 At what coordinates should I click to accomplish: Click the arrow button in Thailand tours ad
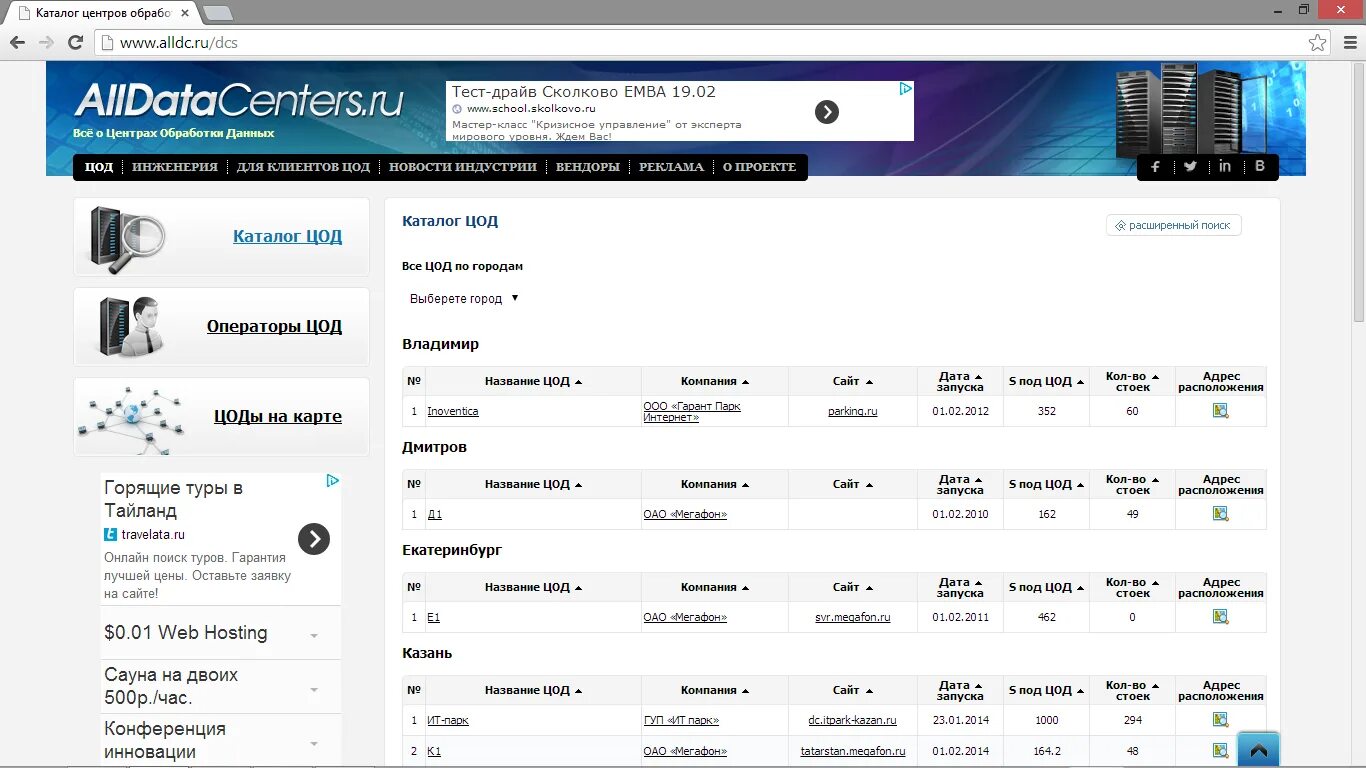pos(314,540)
